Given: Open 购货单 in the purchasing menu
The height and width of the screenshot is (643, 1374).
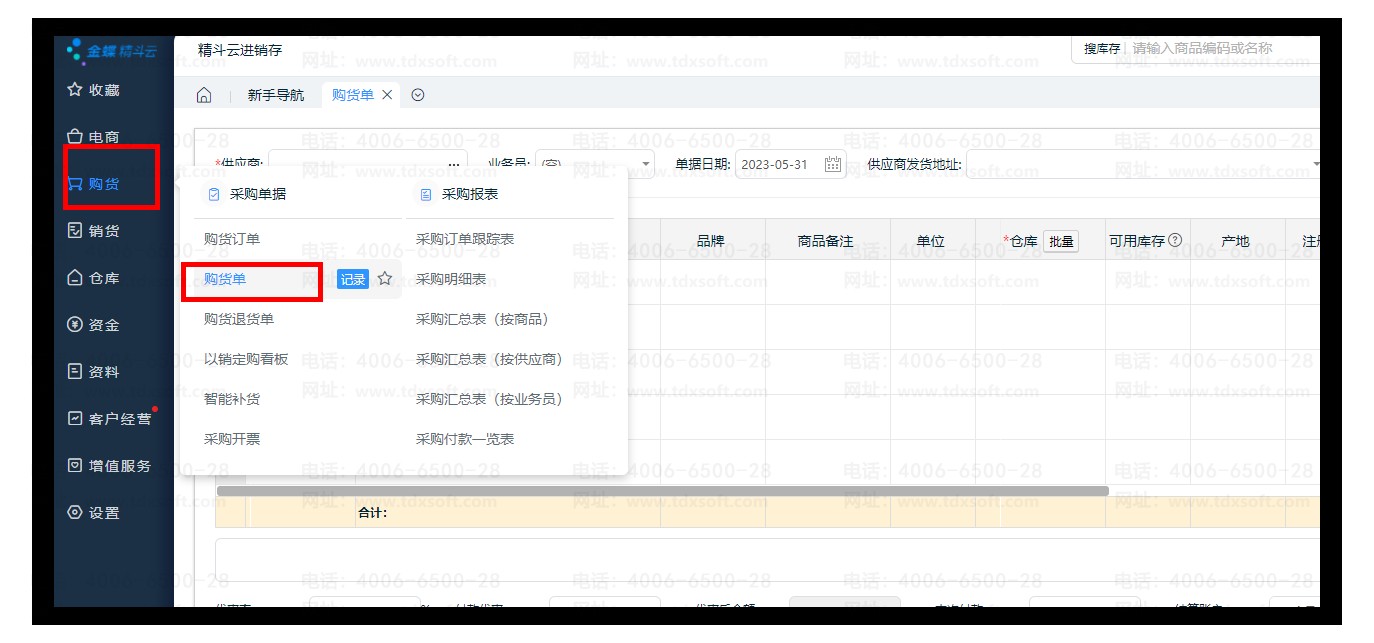Looking at the screenshot, I should (225, 279).
